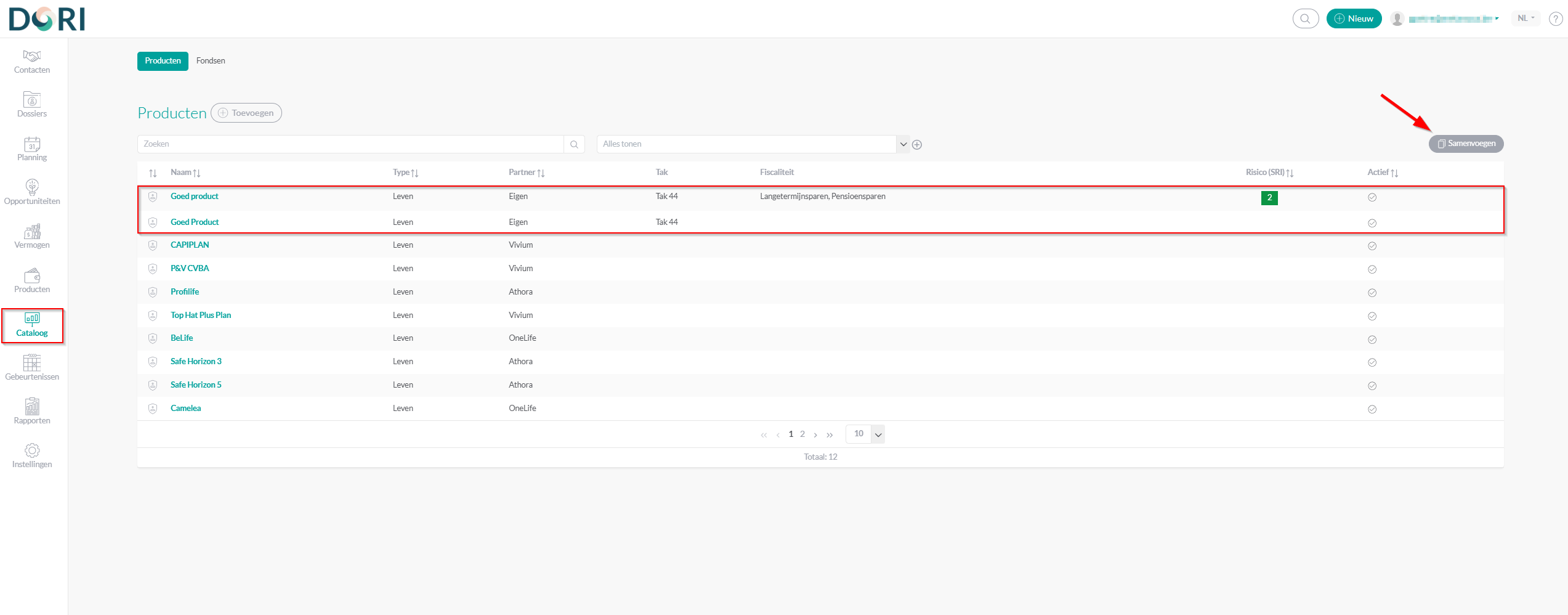Click the global search magnifier in header
This screenshot has height=615, width=1568.
pos(1305,19)
